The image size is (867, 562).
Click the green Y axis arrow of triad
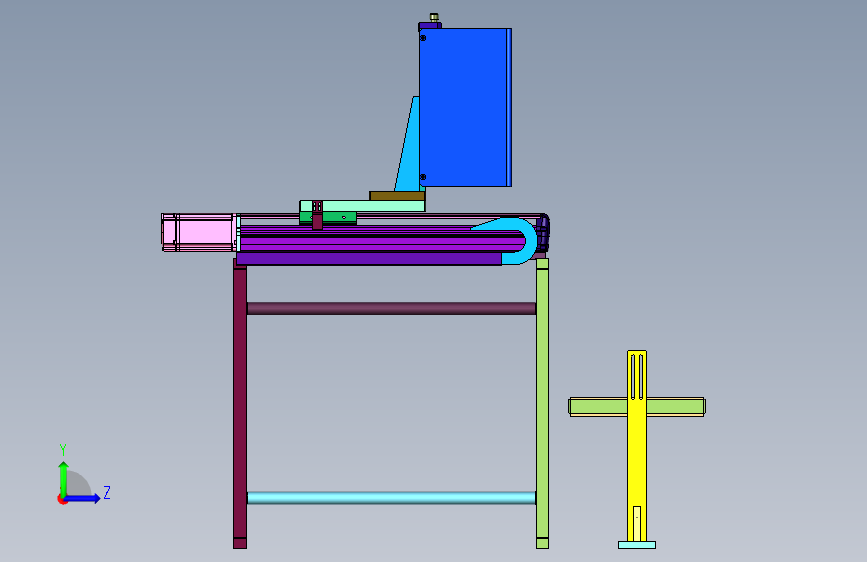click(64, 479)
